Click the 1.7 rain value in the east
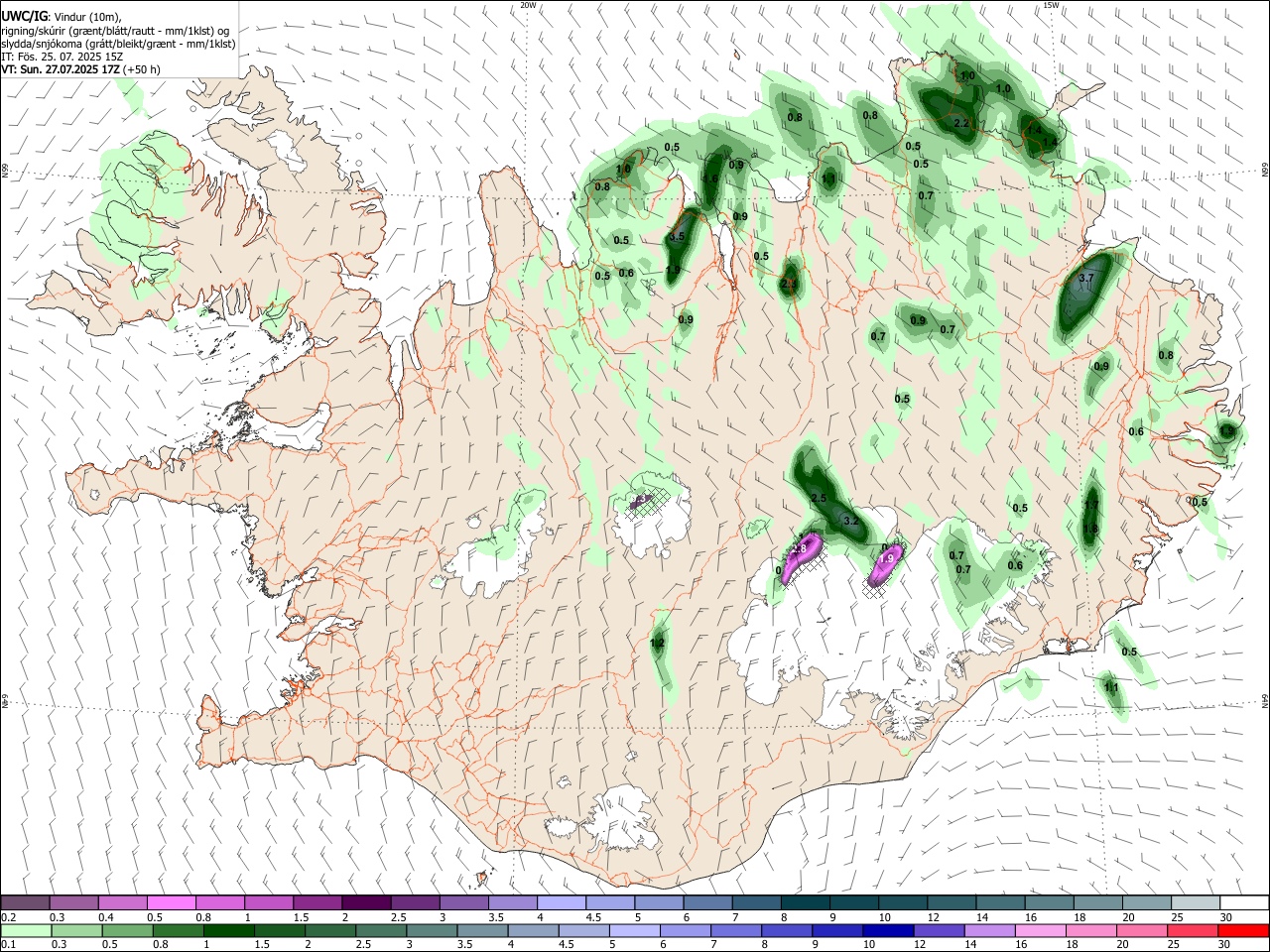1270x952 pixels. tap(1091, 505)
